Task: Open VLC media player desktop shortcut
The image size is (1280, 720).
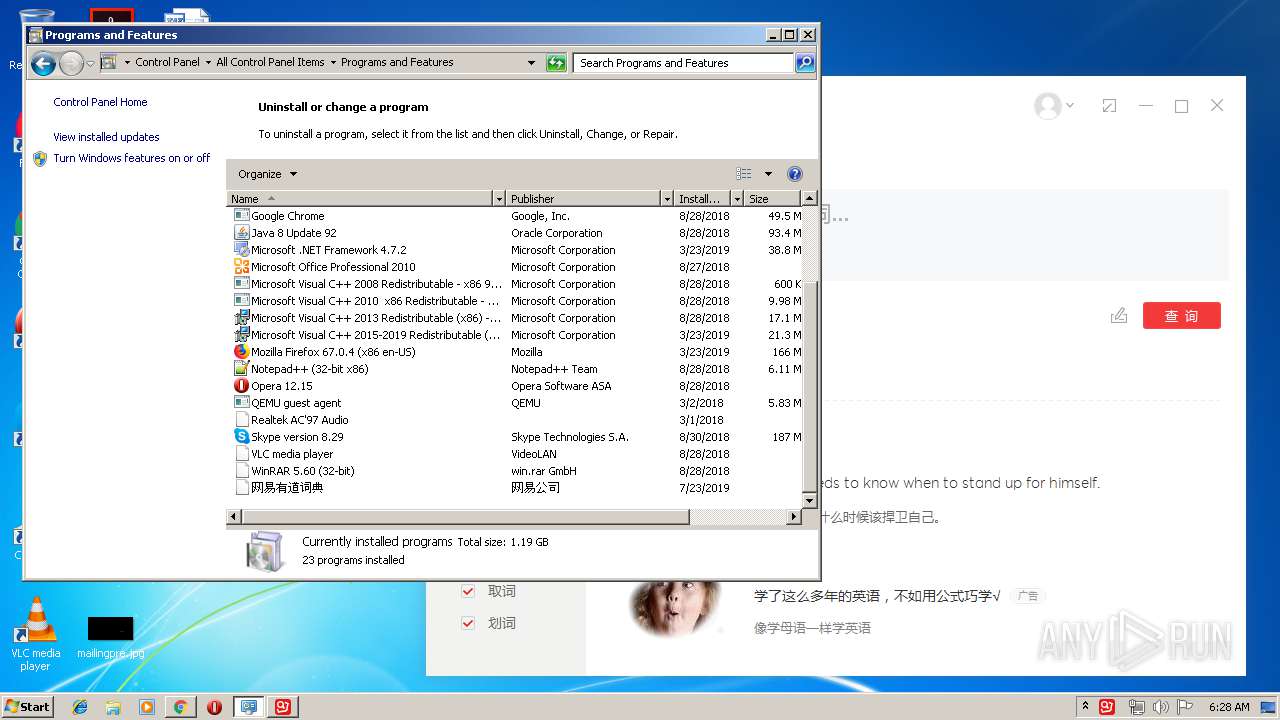Action: pos(36,634)
